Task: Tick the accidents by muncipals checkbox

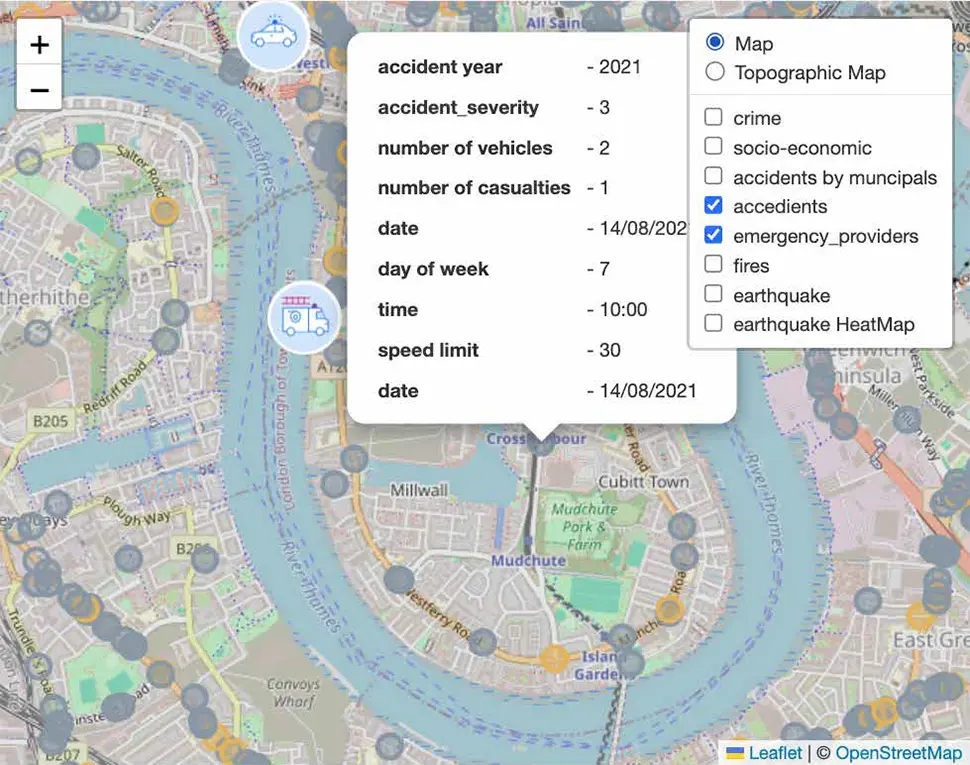Action: 713,176
